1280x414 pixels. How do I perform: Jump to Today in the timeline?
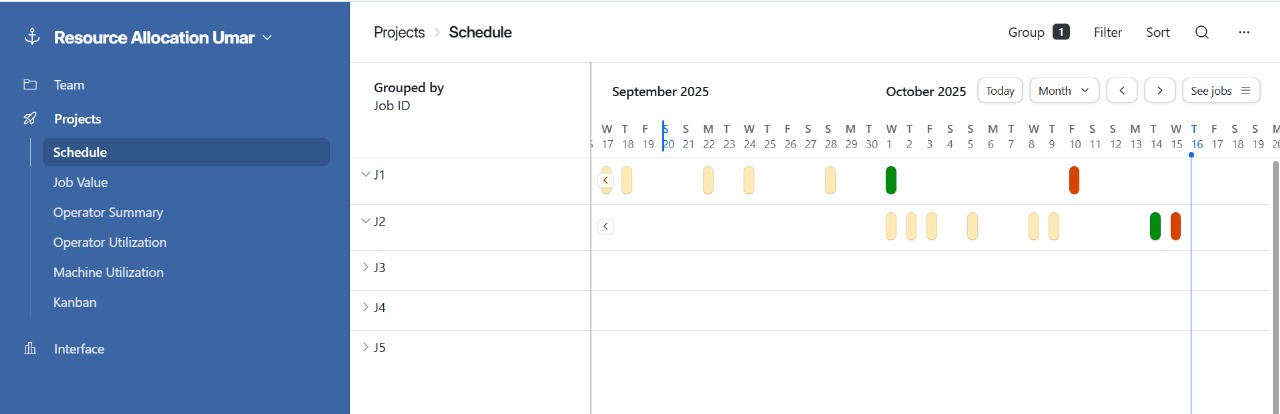(x=1000, y=91)
